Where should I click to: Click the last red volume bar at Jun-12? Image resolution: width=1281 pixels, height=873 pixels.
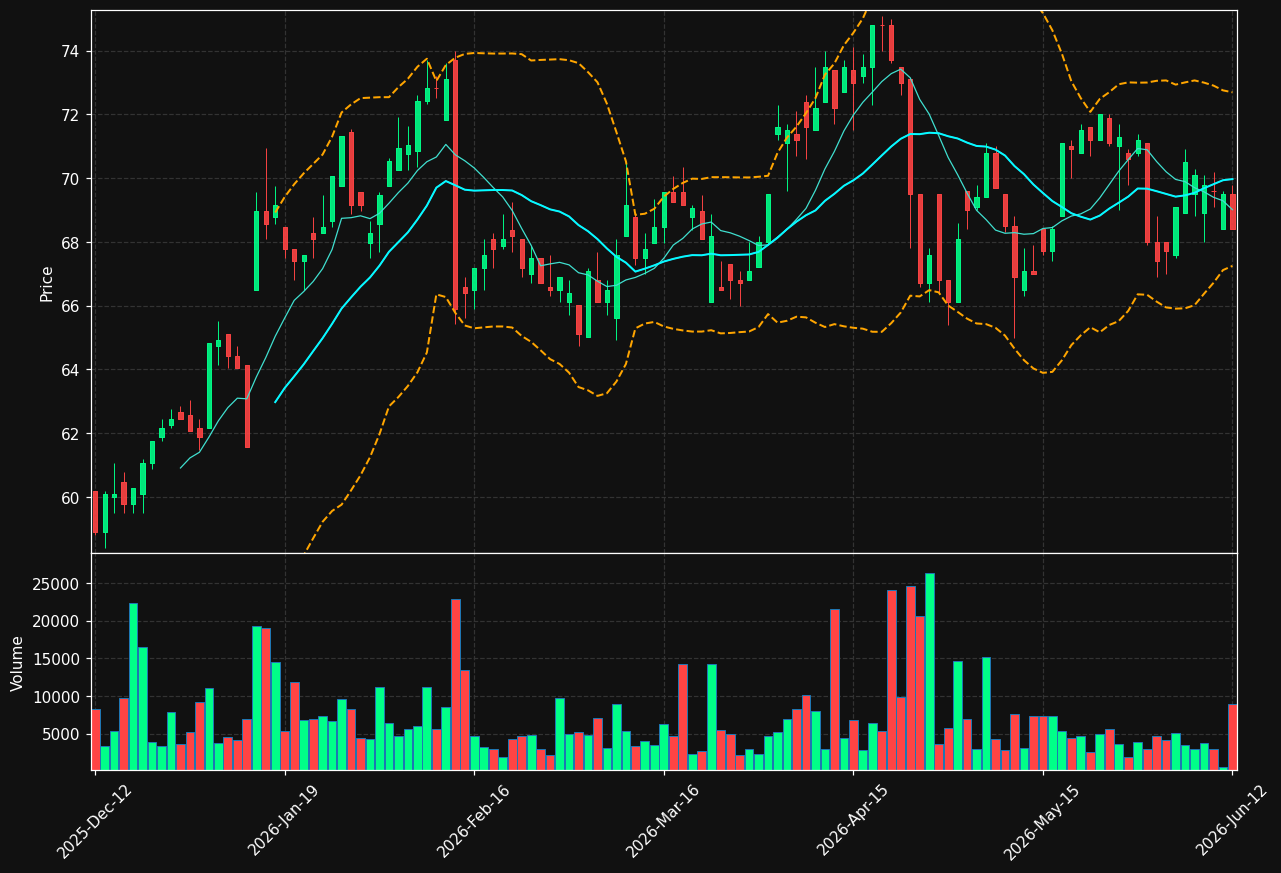[x=1233, y=737]
